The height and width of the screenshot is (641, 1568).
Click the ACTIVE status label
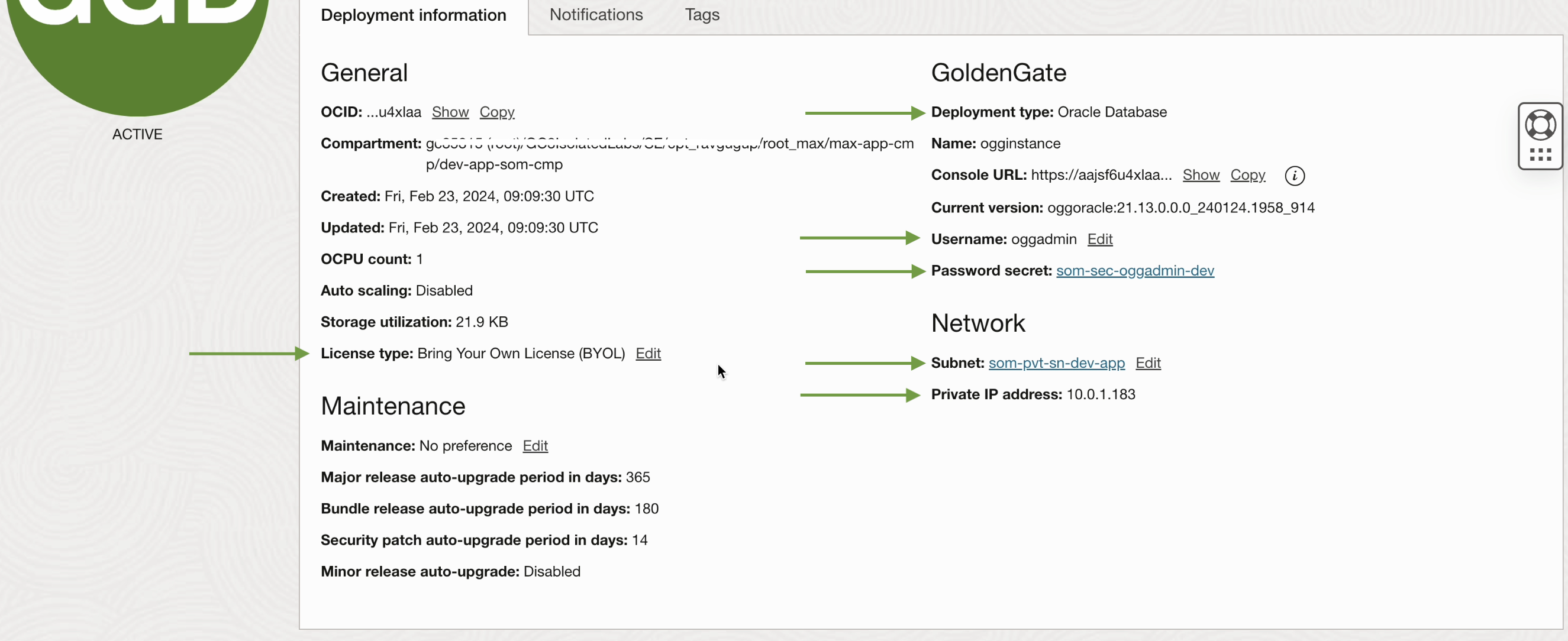point(137,134)
